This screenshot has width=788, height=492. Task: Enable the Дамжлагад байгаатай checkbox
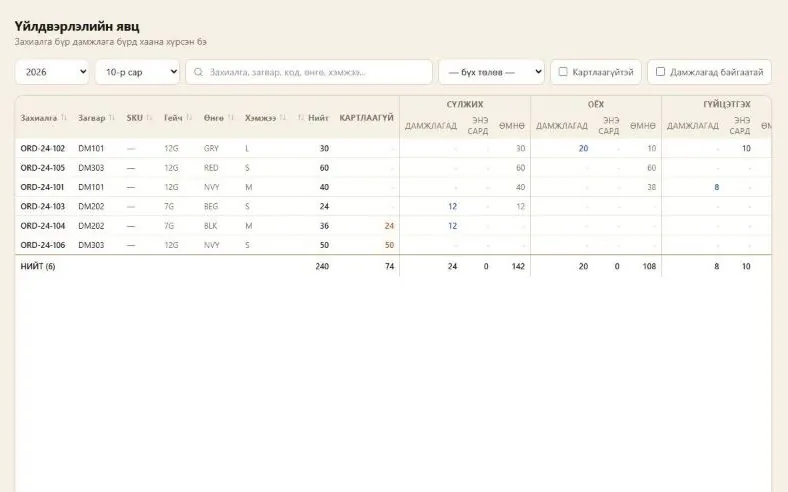click(x=661, y=72)
